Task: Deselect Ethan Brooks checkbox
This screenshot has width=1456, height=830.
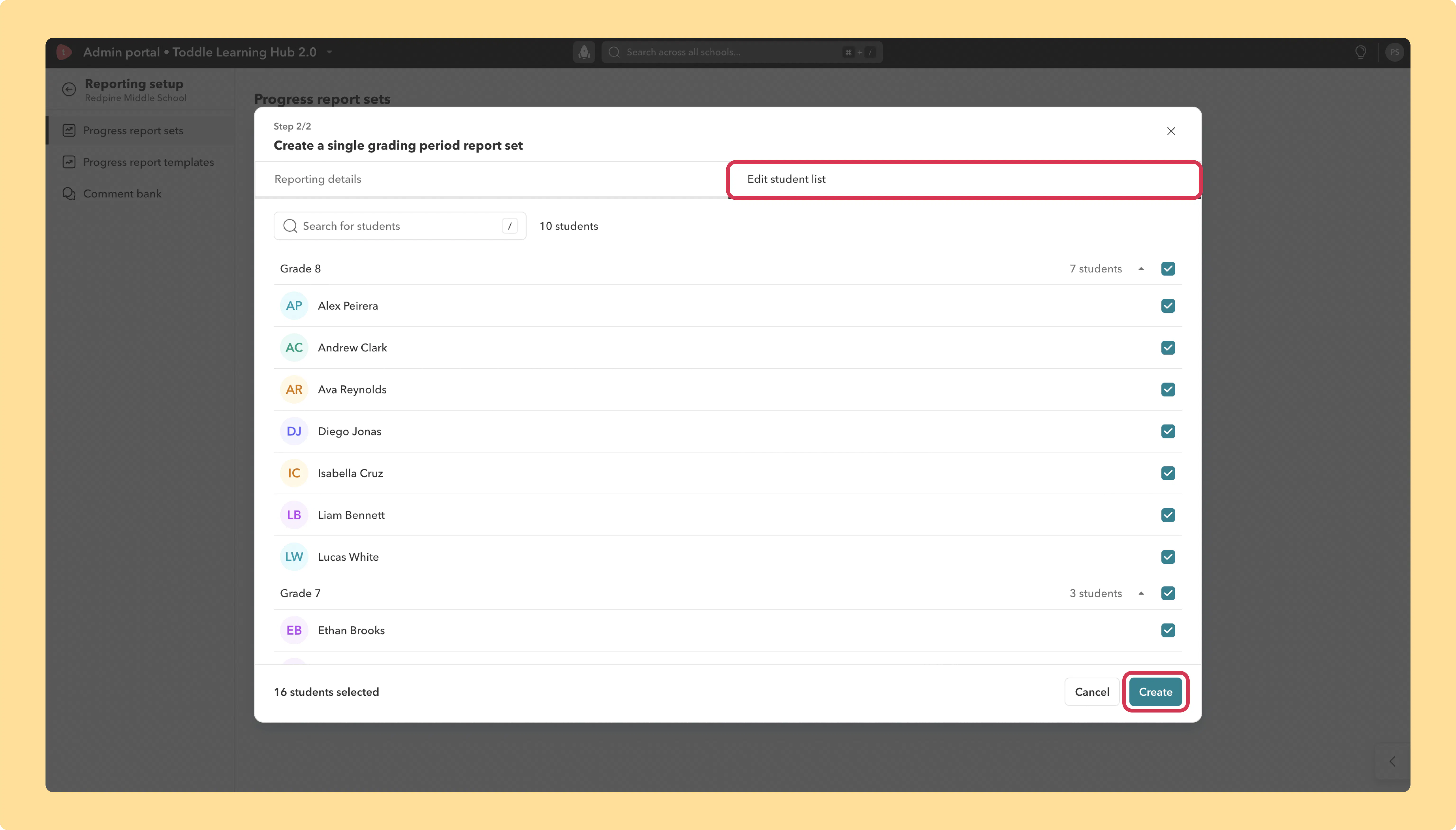Action: coord(1168,631)
